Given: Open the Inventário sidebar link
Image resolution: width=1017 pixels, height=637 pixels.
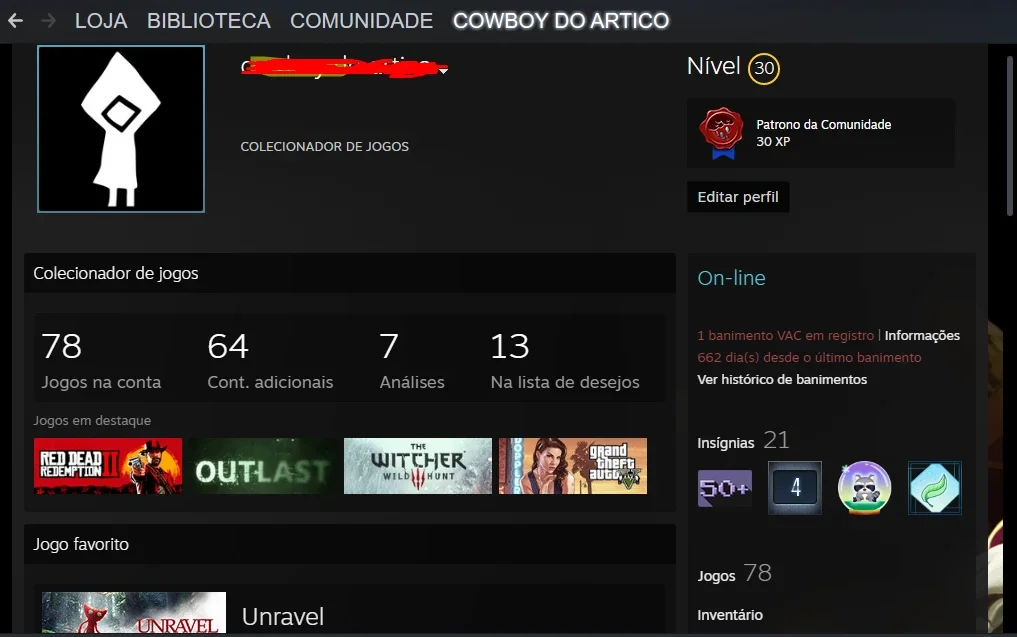Looking at the screenshot, I should pyautogui.click(x=730, y=615).
